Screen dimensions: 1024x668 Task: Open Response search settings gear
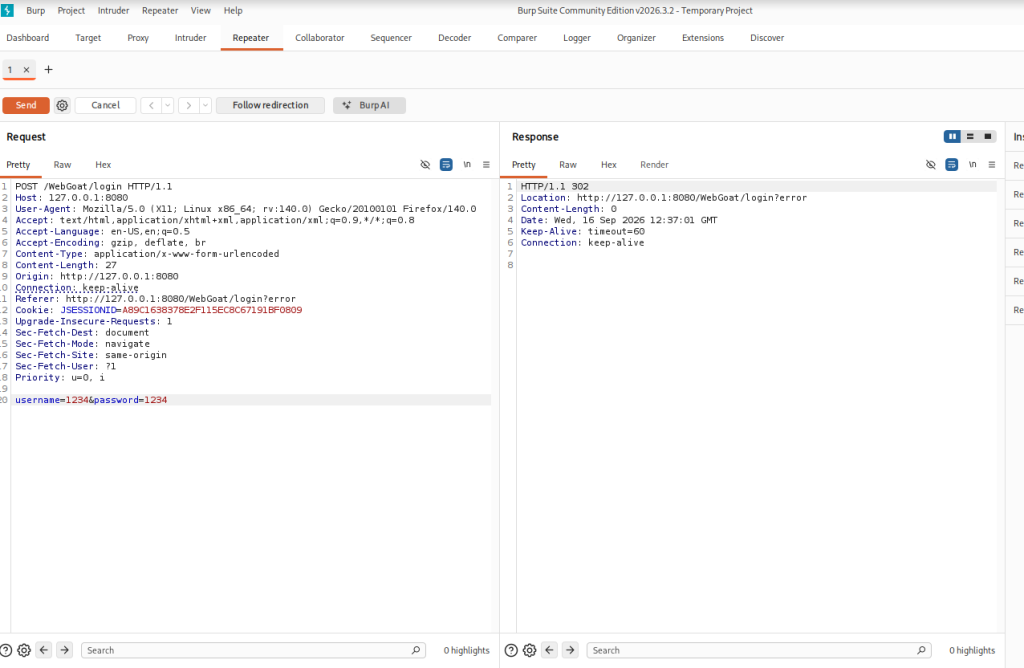click(530, 650)
